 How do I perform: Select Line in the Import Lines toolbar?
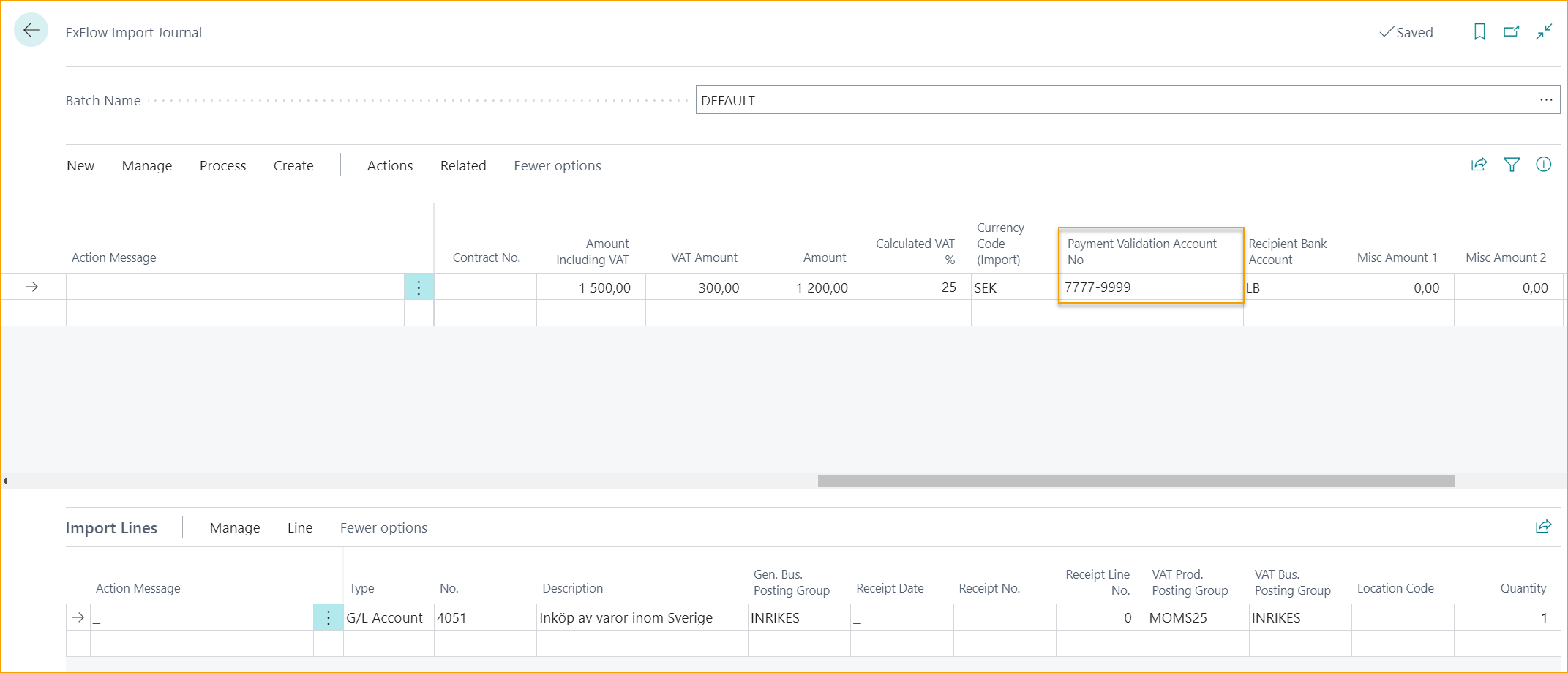click(x=299, y=527)
